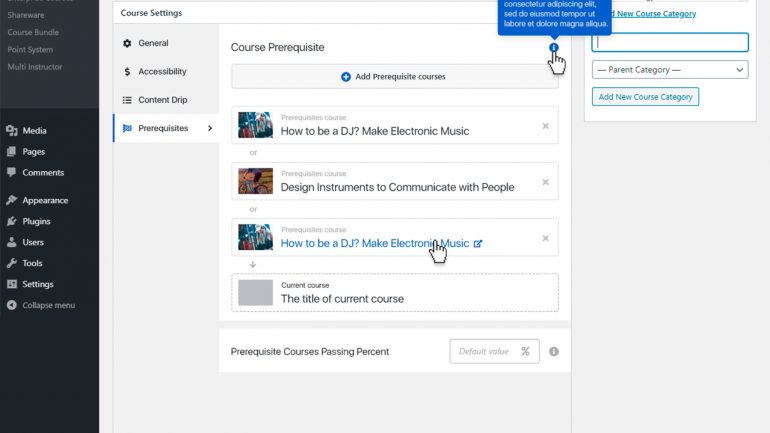
Task: Click the Add New Course Category button
Action: click(x=645, y=97)
